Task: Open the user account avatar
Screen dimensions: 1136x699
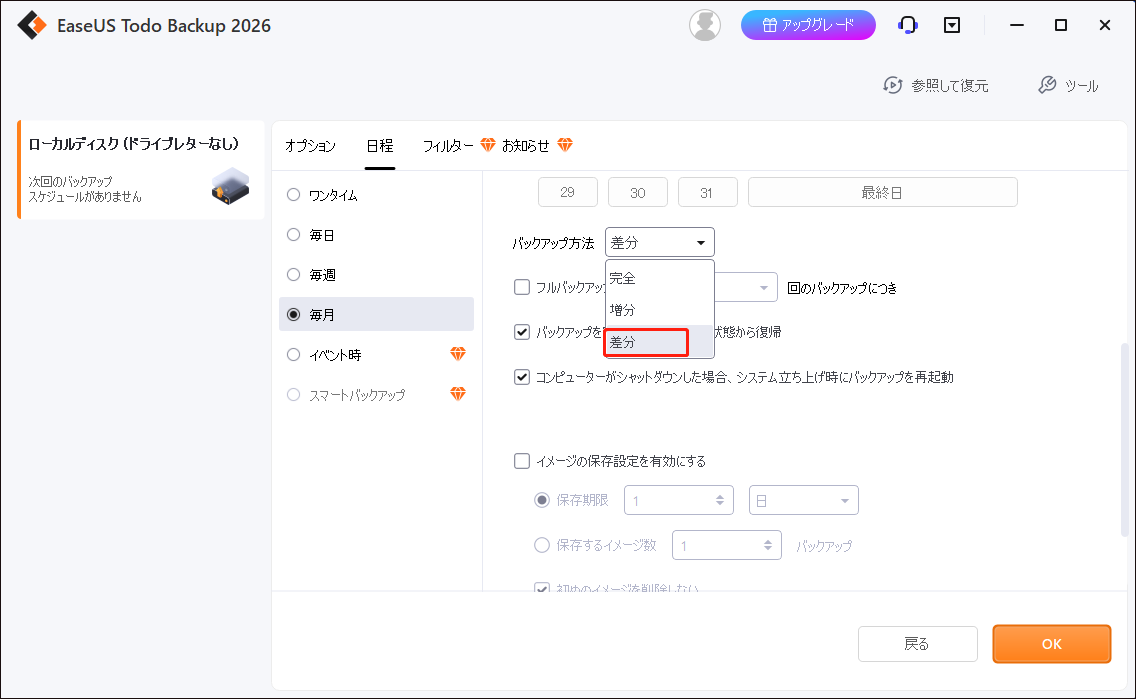Action: (704, 25)
